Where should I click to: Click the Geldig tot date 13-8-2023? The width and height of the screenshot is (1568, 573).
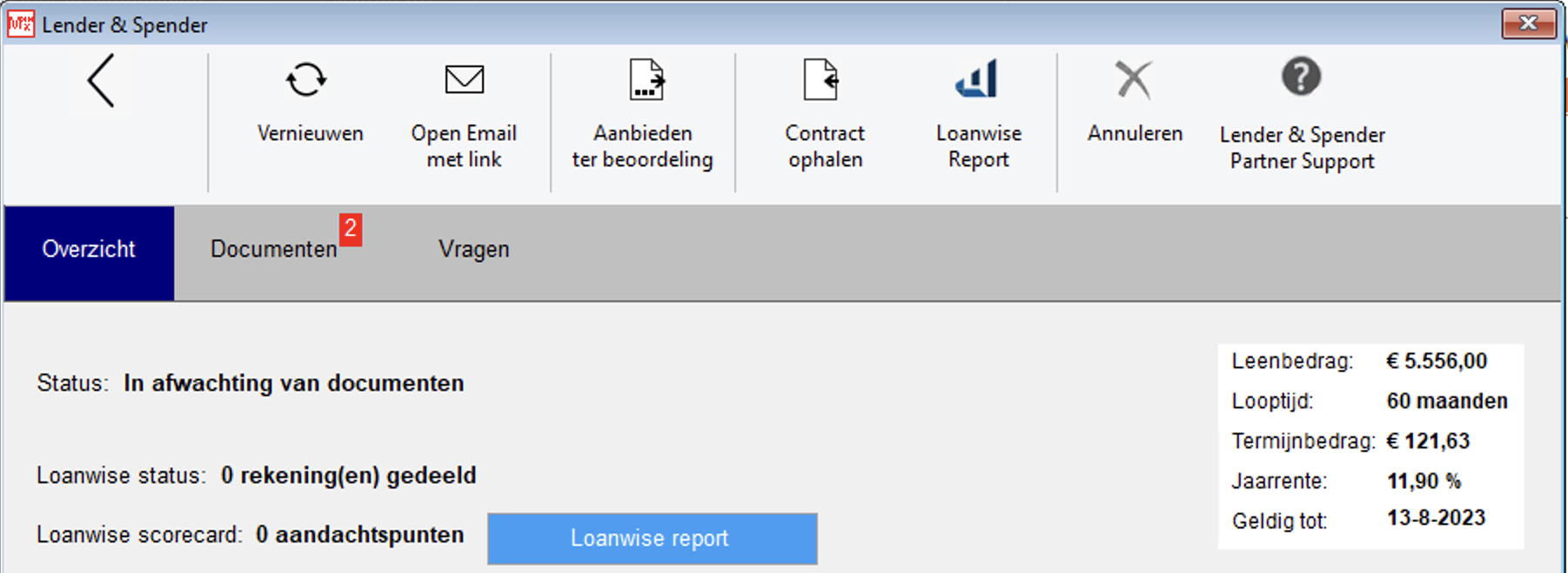click(1436, 519)
